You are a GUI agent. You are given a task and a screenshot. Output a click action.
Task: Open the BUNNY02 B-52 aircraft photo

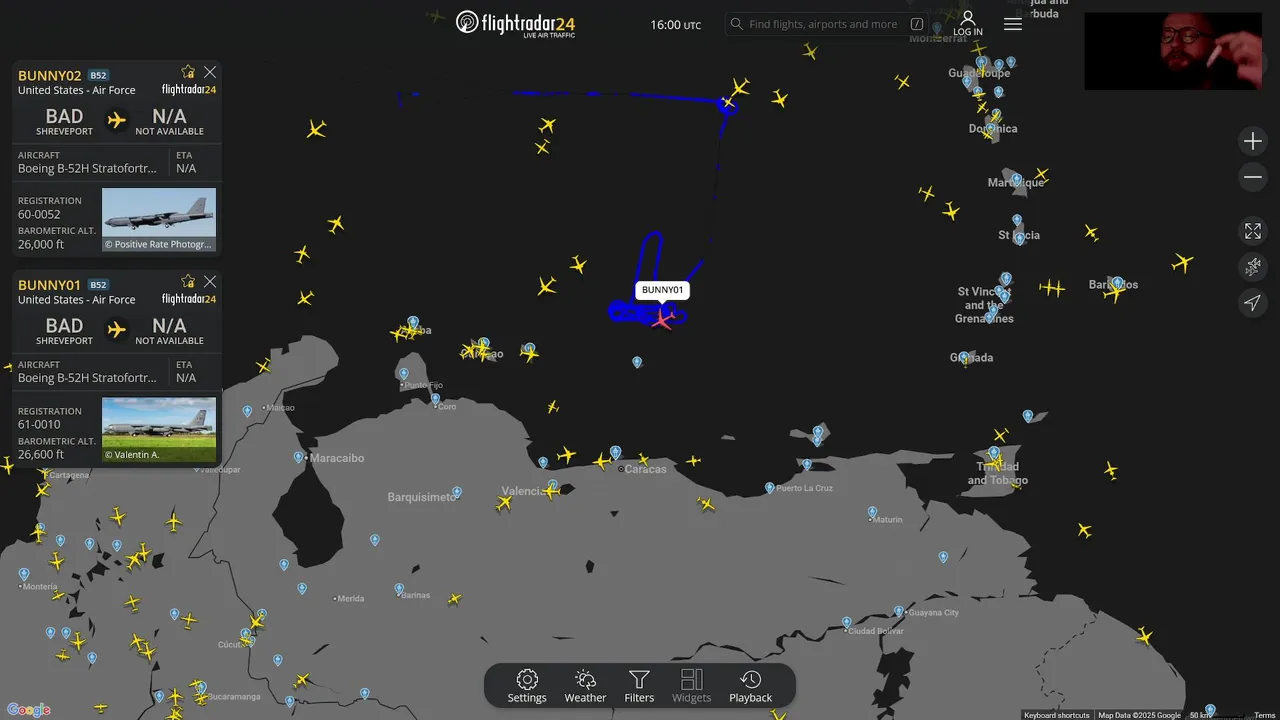[159, 220]
